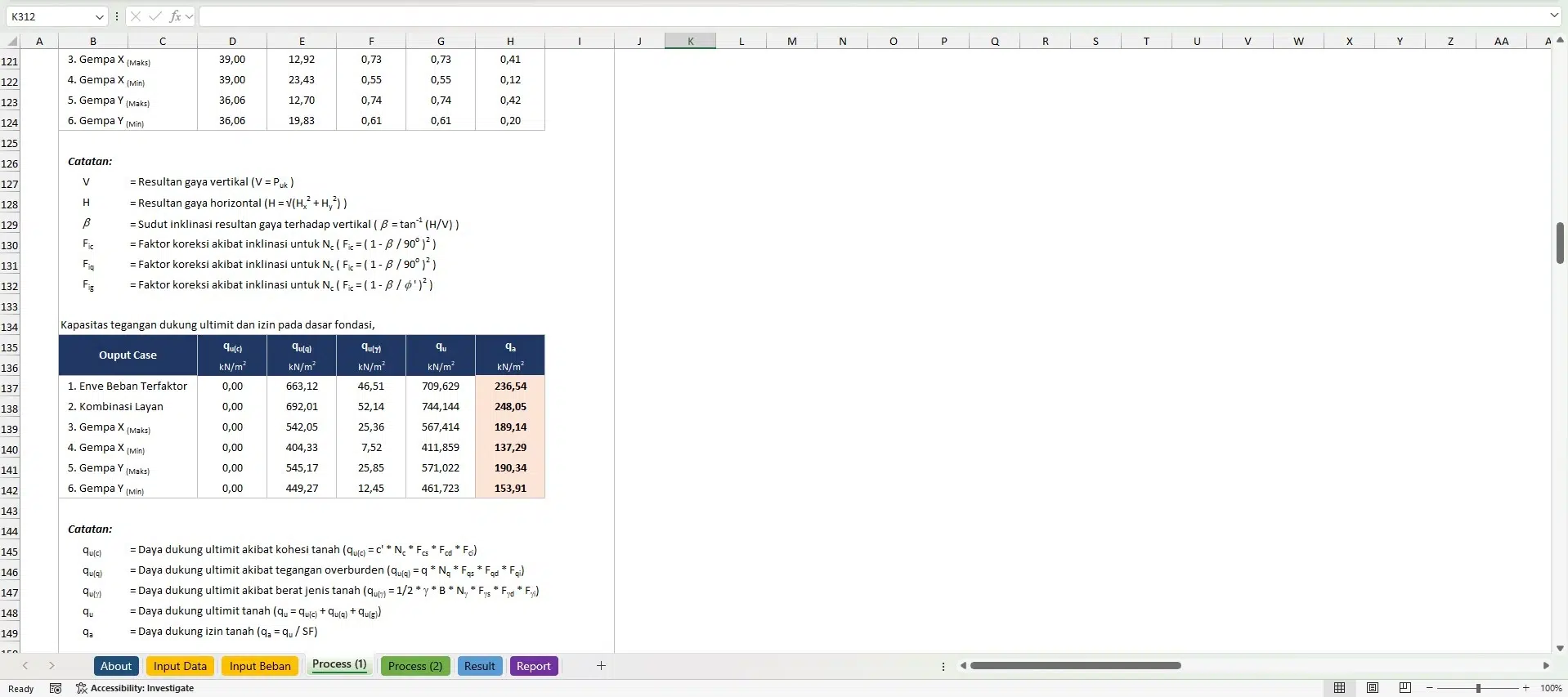Click the Insert Function fx icon
The image size is (1568, 697).
[175, 16]
